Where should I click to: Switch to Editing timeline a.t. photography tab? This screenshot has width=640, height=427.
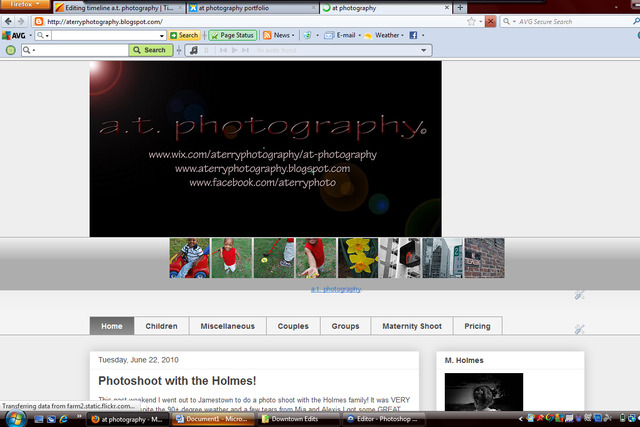[x=119, y=8]
